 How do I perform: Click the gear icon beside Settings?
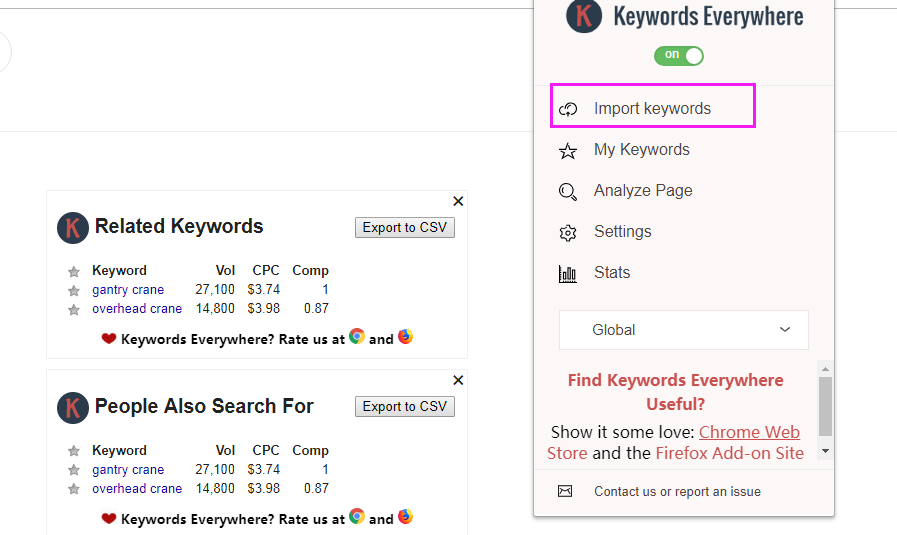pos(567,233)
